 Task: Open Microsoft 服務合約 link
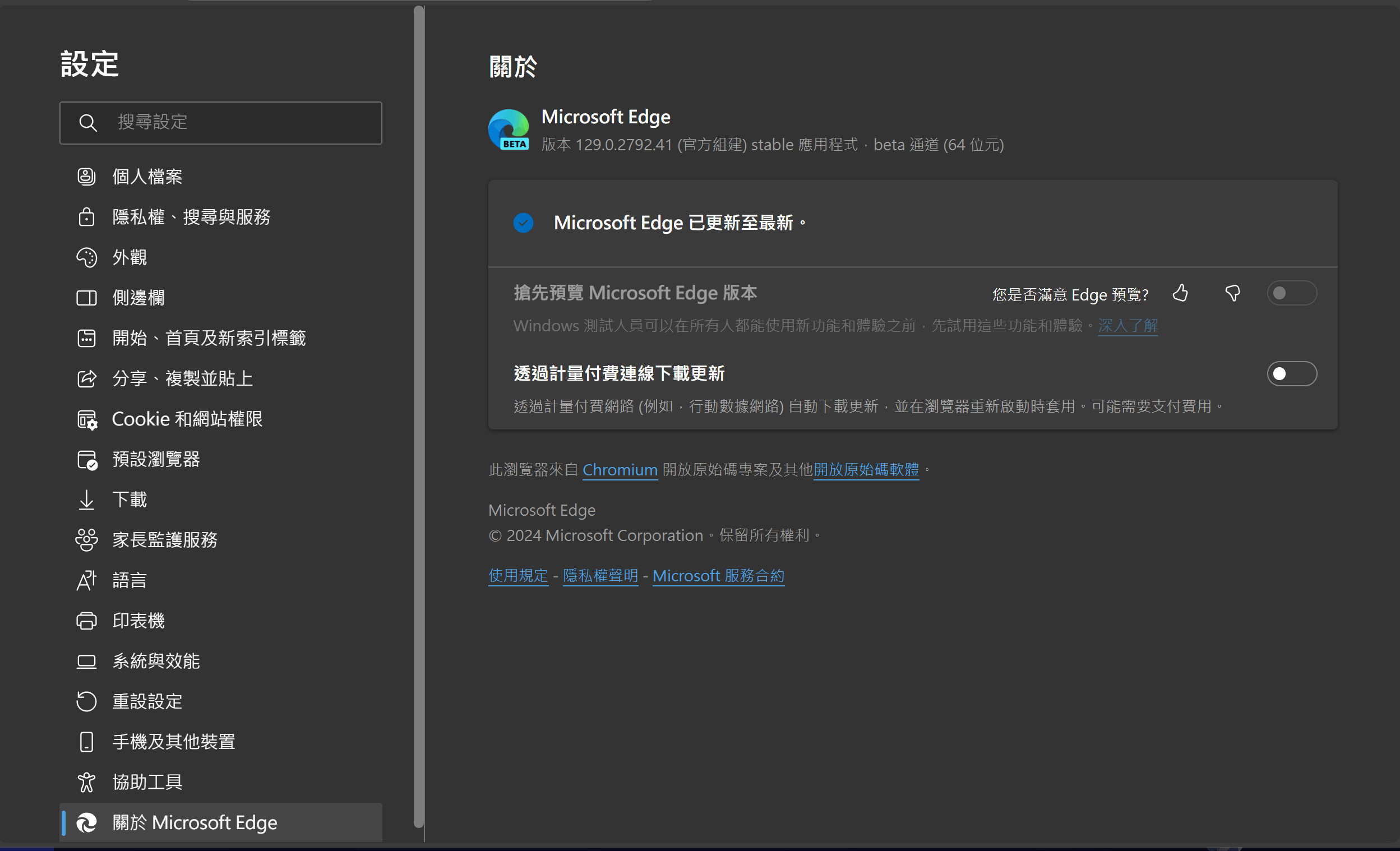(x=718, y=576)
